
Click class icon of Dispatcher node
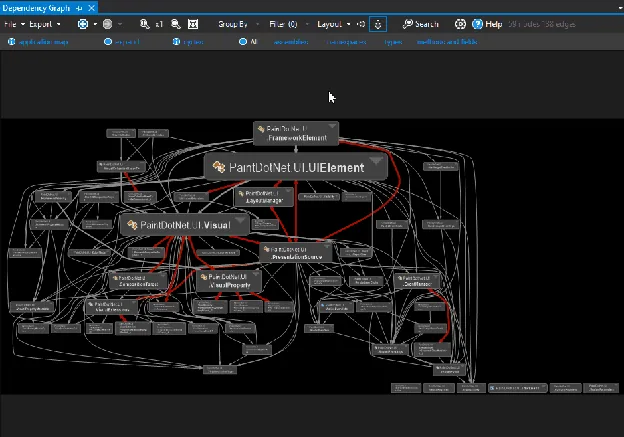click(x=400, y=278)
